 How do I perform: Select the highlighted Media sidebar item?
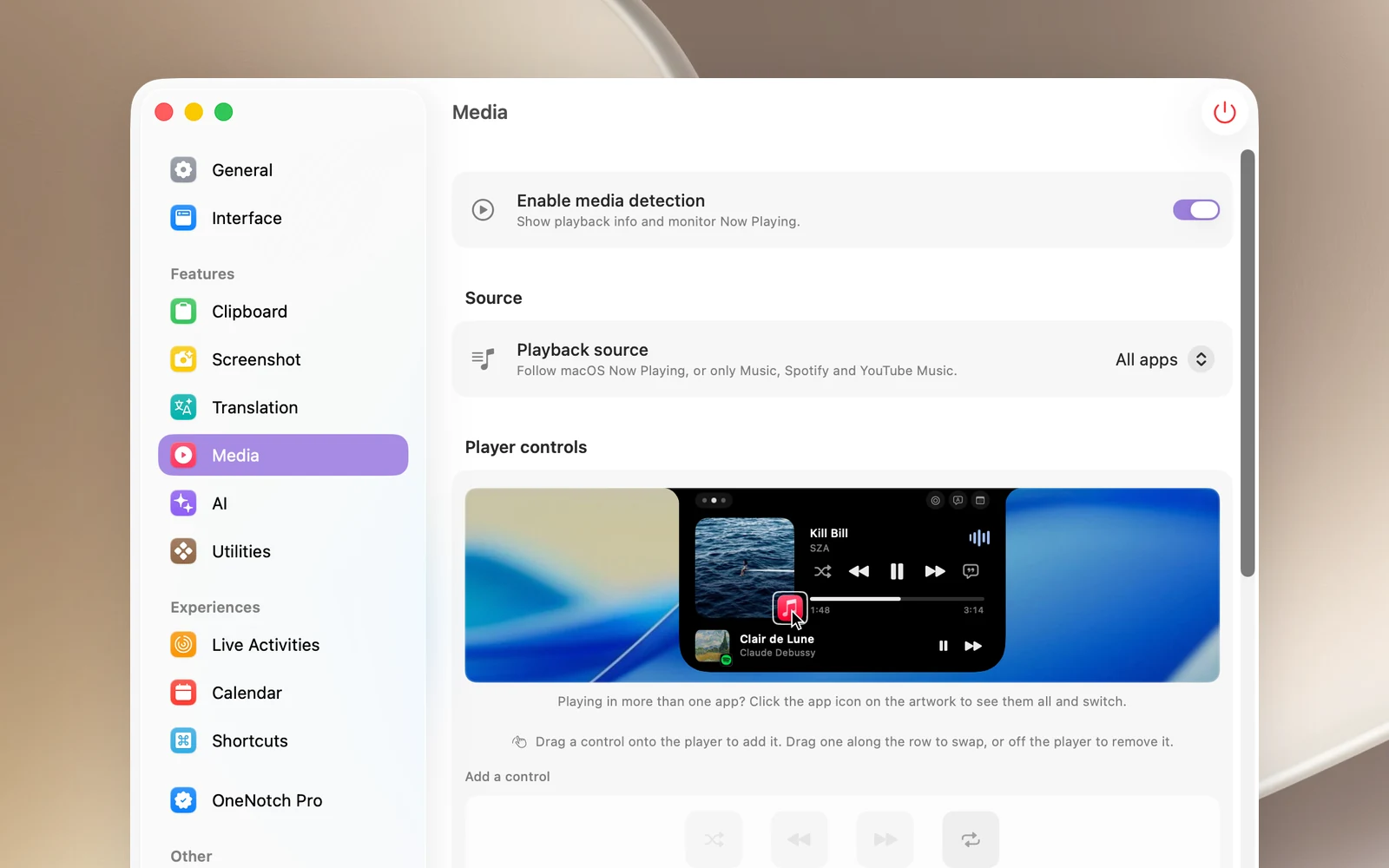tap(283, 455)
